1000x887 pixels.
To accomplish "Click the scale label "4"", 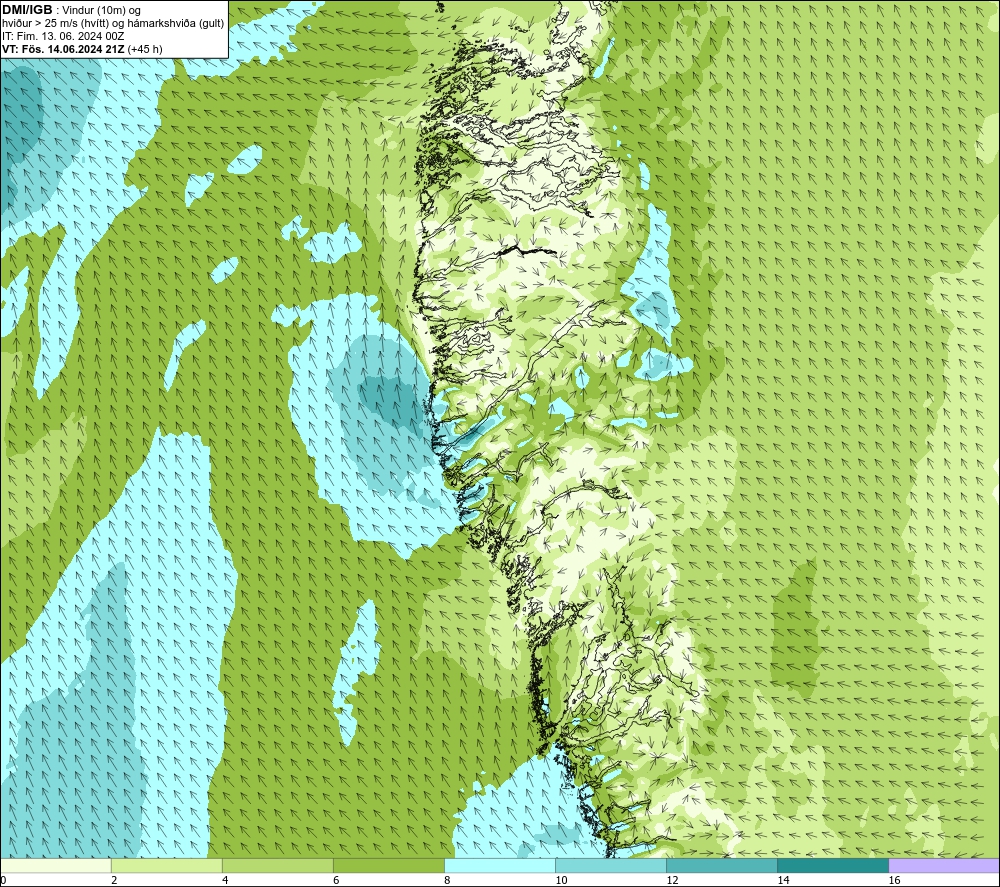I will (x=225, y=880).
